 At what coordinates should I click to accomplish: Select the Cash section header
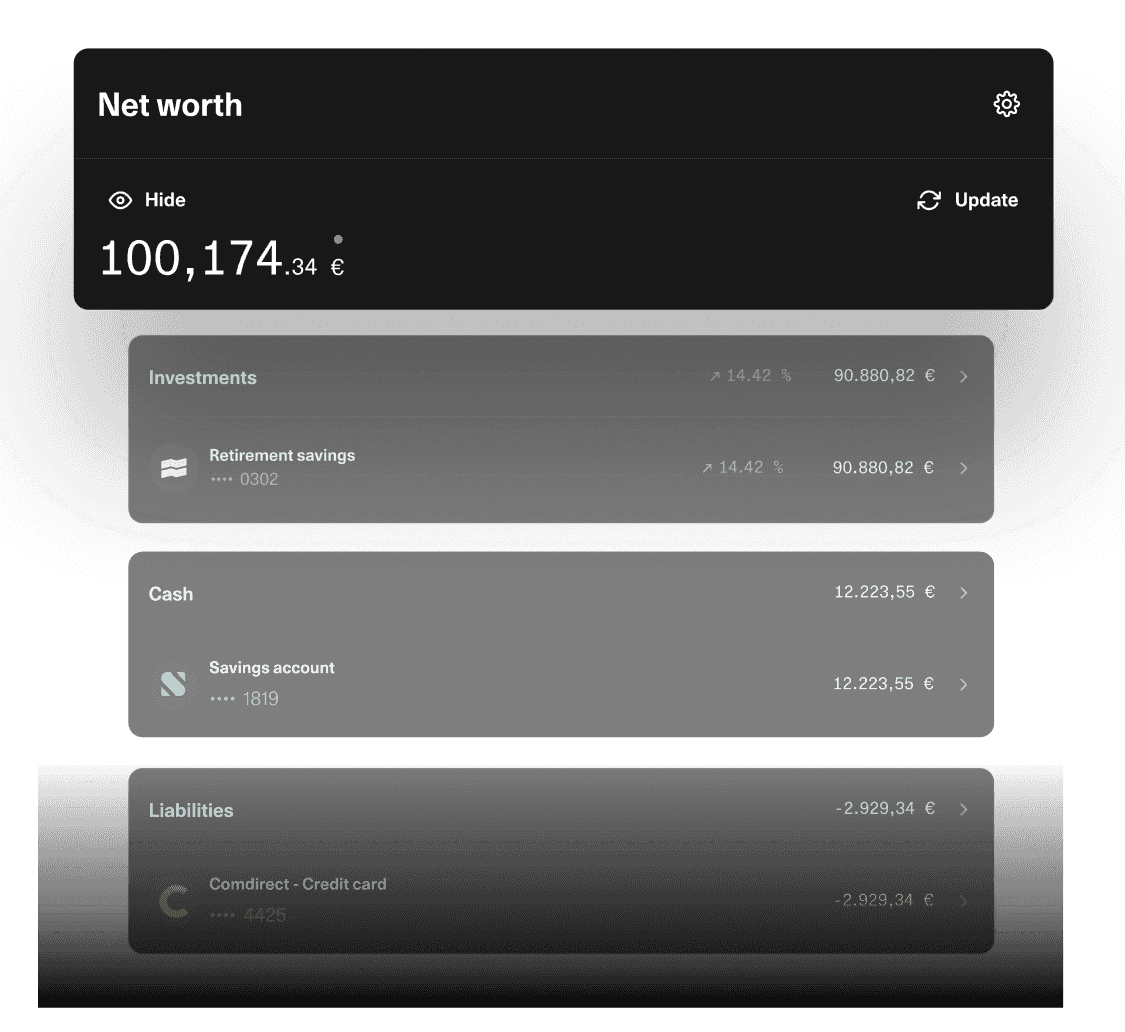(x=171, y=594)
